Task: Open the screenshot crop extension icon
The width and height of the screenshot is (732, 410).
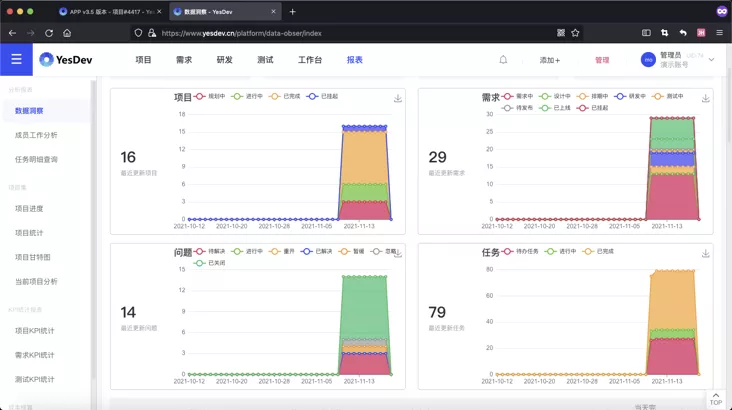Action: [664, 33]
